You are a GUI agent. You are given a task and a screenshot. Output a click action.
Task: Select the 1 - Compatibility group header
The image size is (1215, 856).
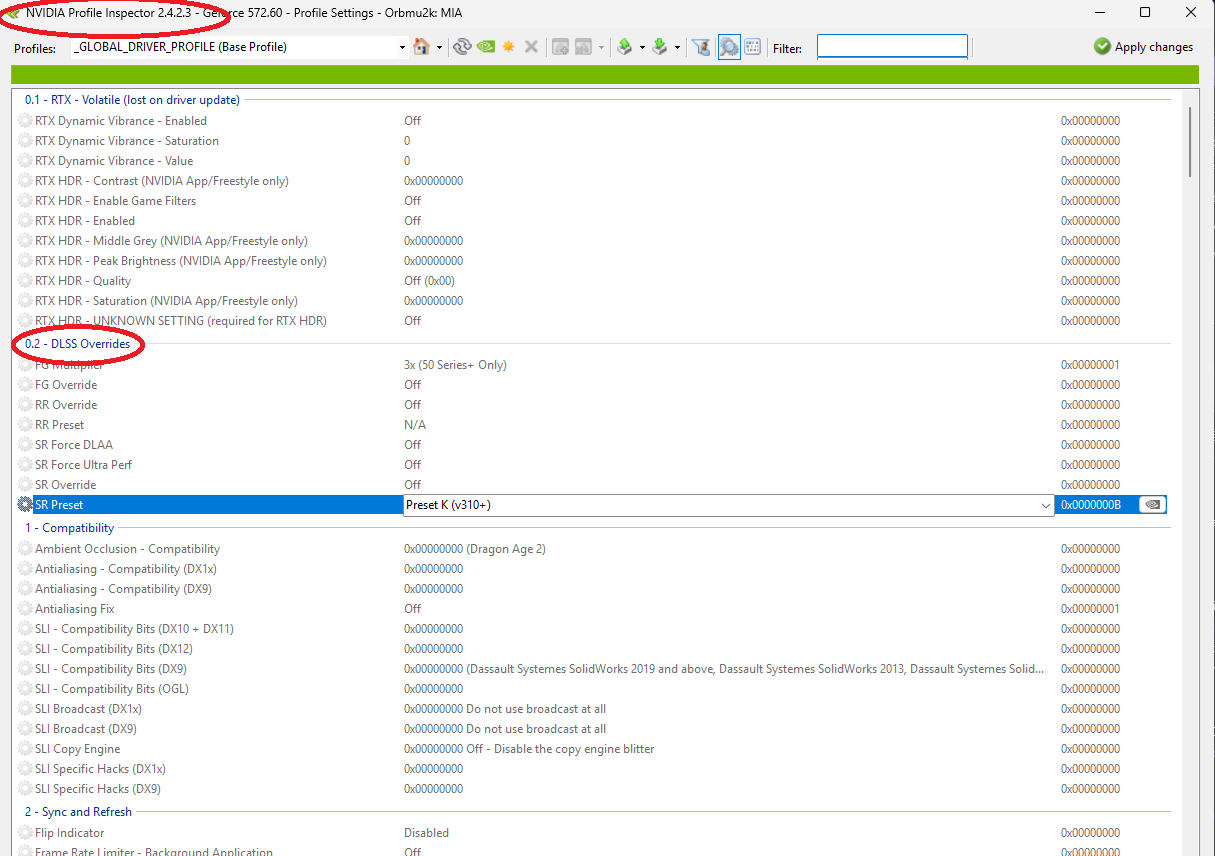[x=70, y=528]
